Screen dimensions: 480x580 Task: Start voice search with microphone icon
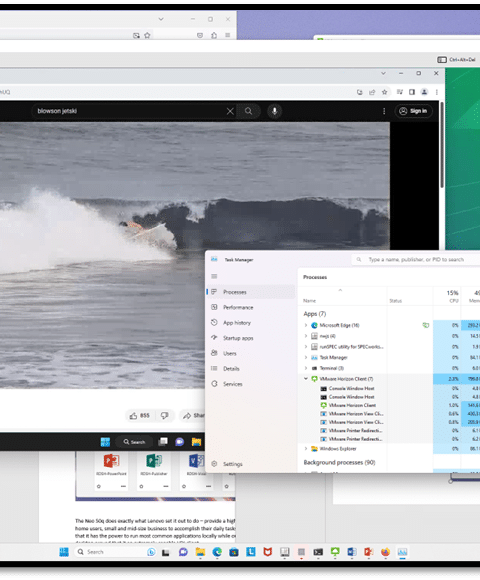(274, 111)
